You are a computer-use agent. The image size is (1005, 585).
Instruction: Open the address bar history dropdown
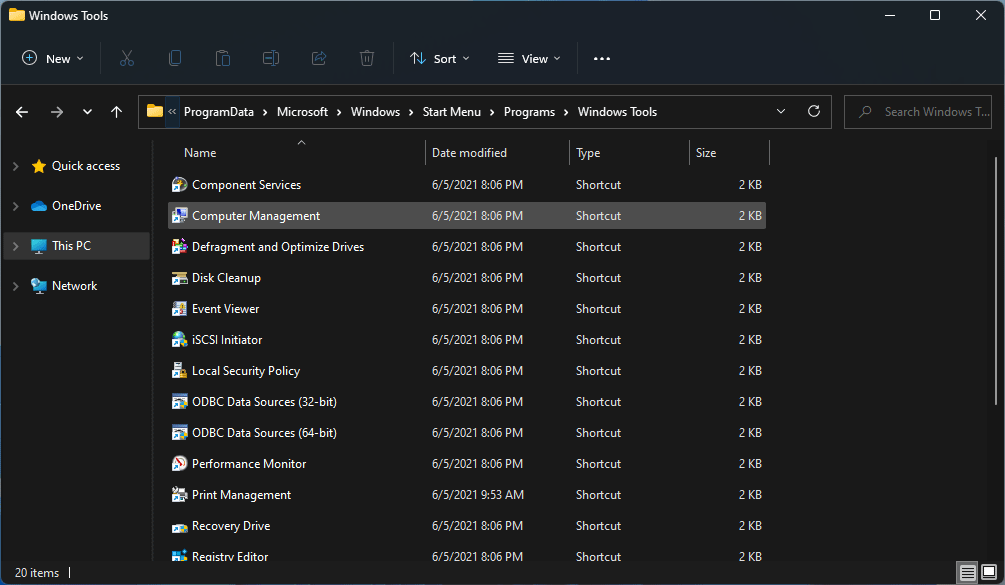pos(780,111)
